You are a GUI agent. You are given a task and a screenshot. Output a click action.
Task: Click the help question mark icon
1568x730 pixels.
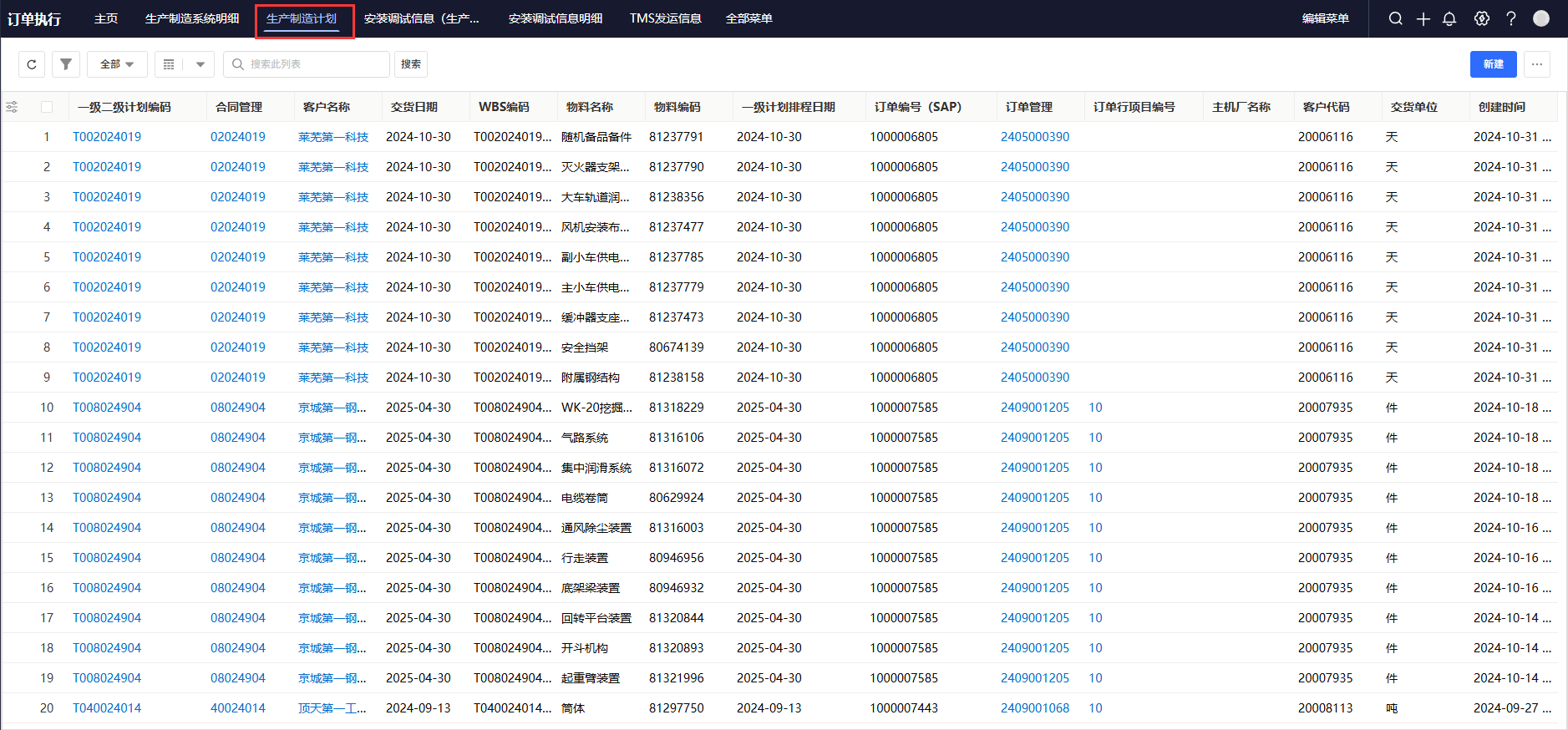1510,18
